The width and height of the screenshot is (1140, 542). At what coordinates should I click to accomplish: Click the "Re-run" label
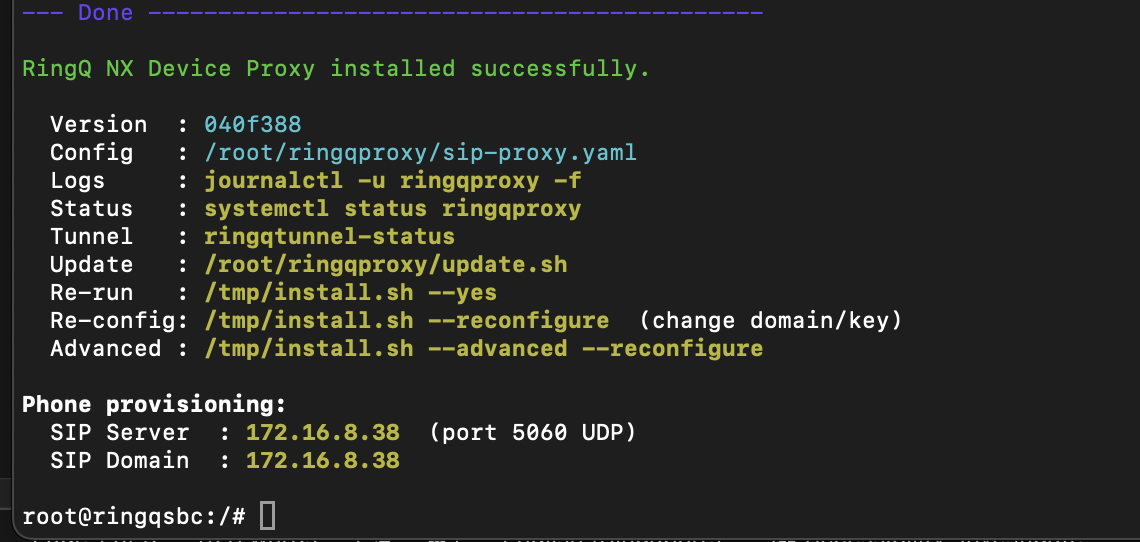coord(92,293)
